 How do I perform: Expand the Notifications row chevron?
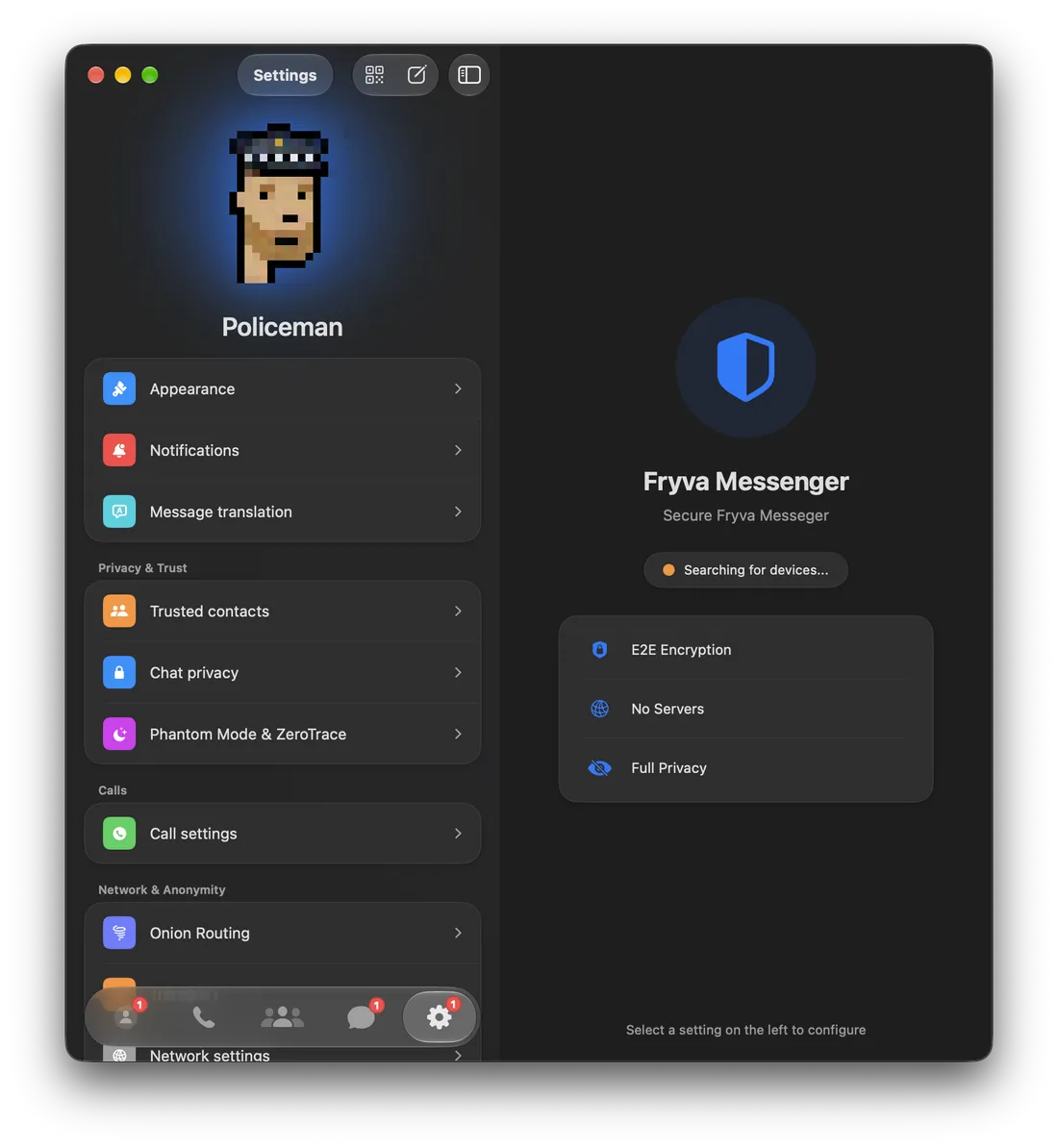459,450
